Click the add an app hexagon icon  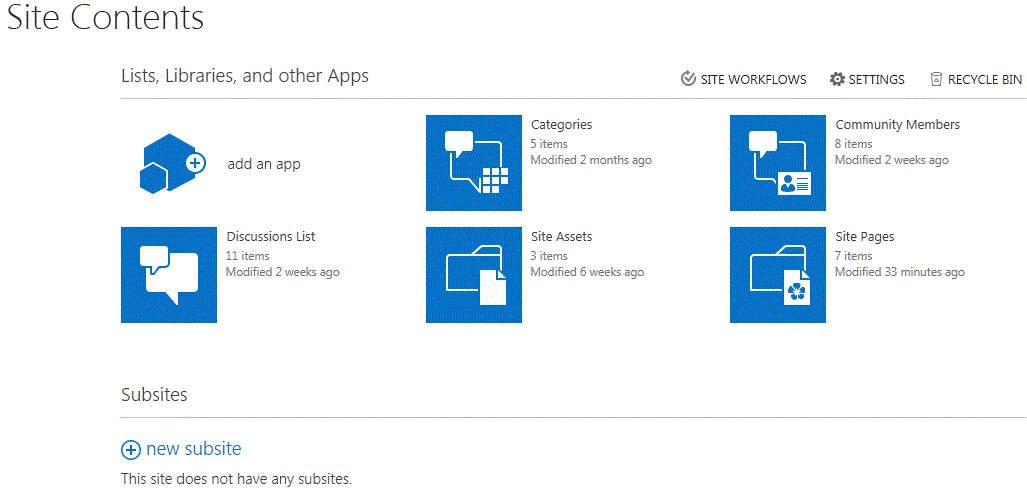171,163
